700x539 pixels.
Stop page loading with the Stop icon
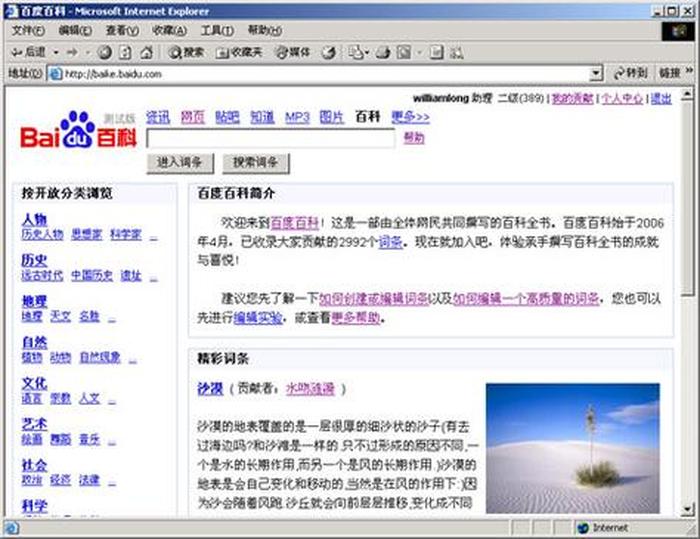105,53
